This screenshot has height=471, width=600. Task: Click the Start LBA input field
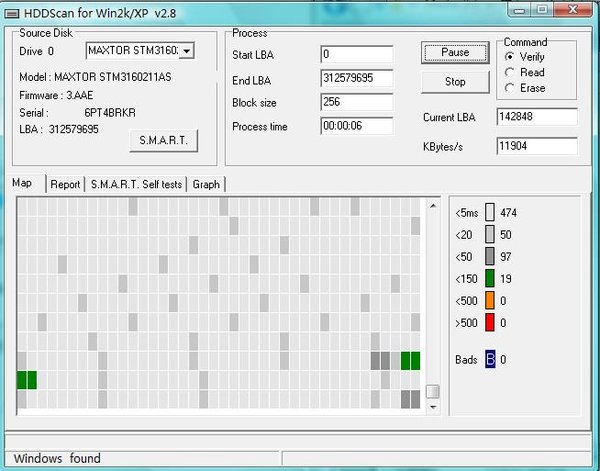coord(357,54)
